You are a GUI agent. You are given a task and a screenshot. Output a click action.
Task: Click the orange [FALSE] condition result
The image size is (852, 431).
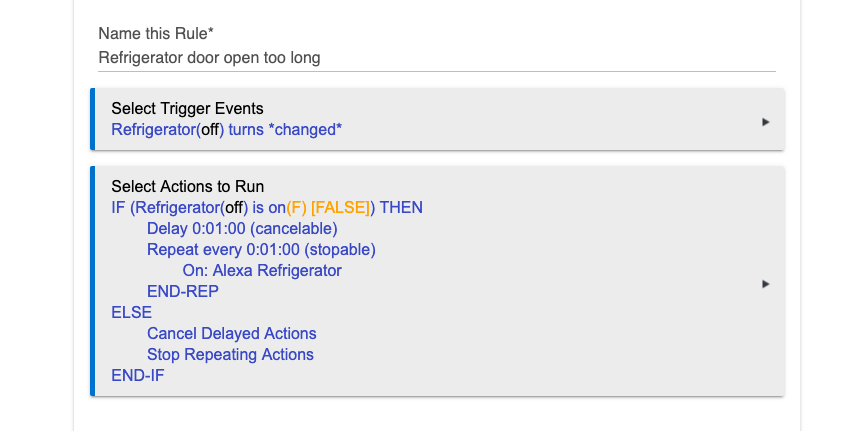tap(341, 208)
